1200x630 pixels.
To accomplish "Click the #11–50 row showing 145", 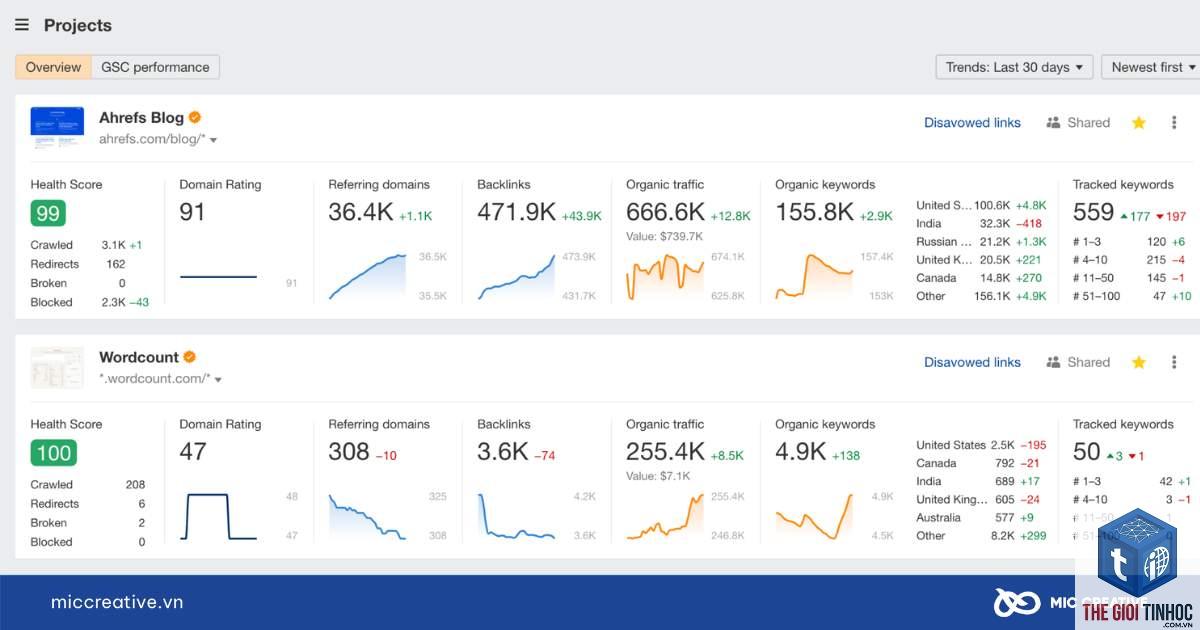I will pyautogui.click(x=1130, y=278).
